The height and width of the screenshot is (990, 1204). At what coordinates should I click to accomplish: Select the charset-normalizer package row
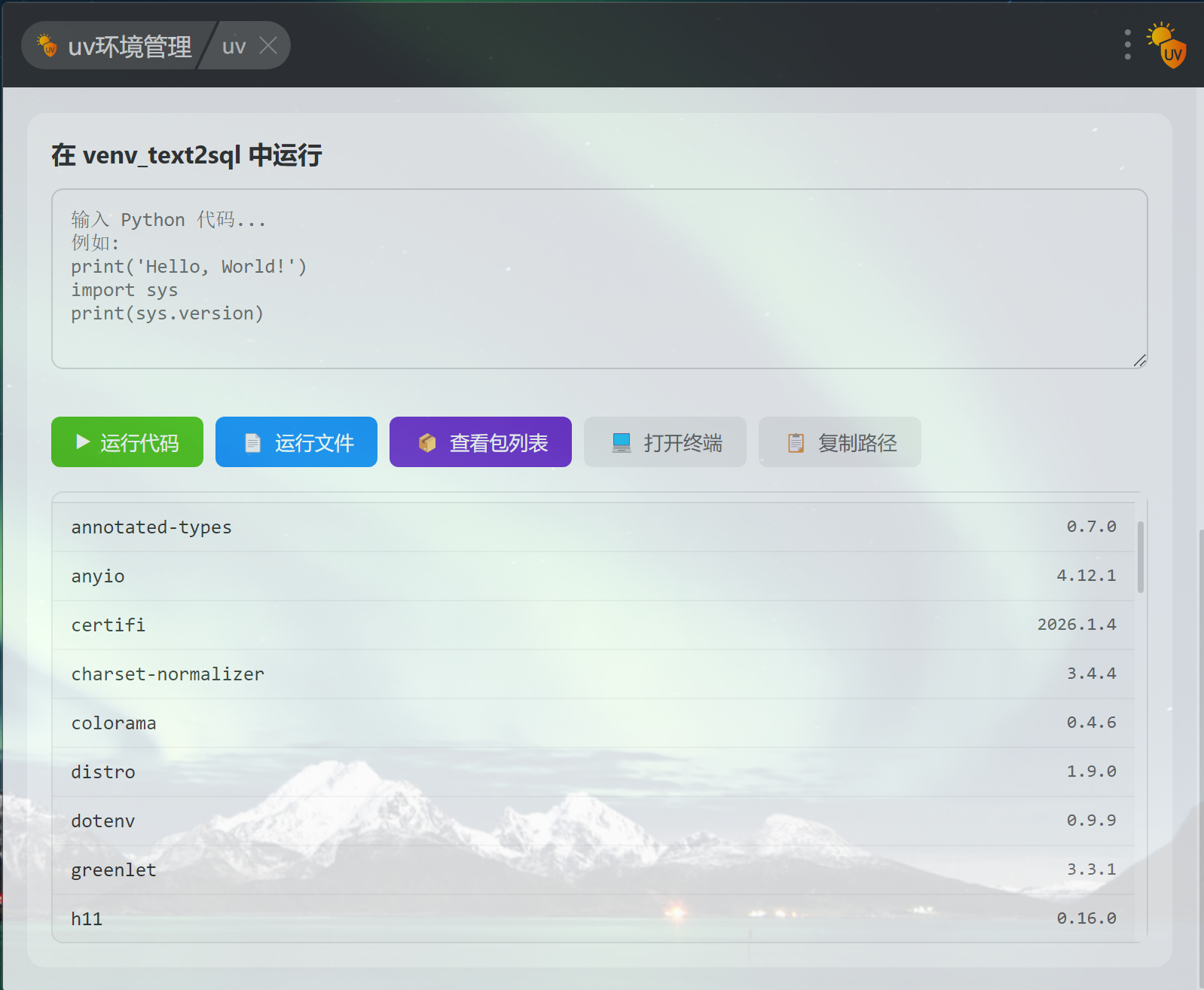coord(593,674)
